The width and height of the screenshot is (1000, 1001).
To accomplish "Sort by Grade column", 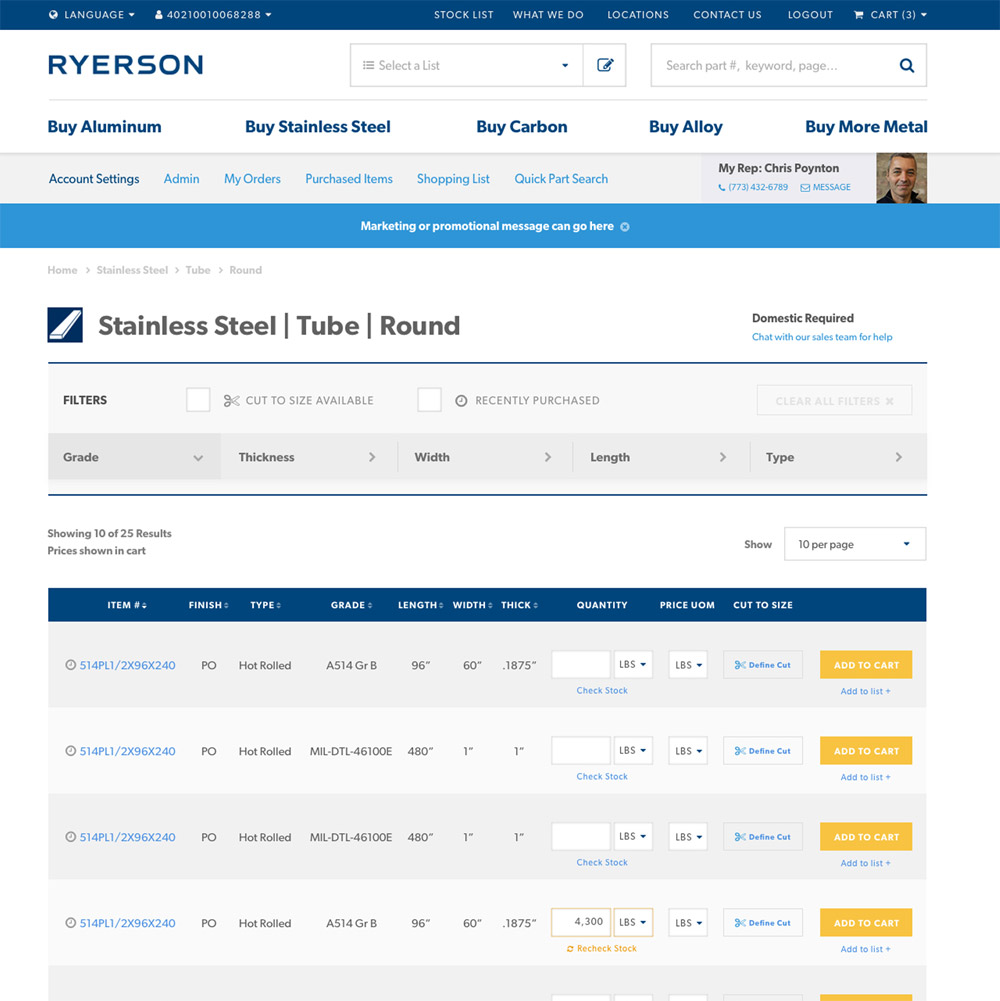I will (x=351, y=605).
